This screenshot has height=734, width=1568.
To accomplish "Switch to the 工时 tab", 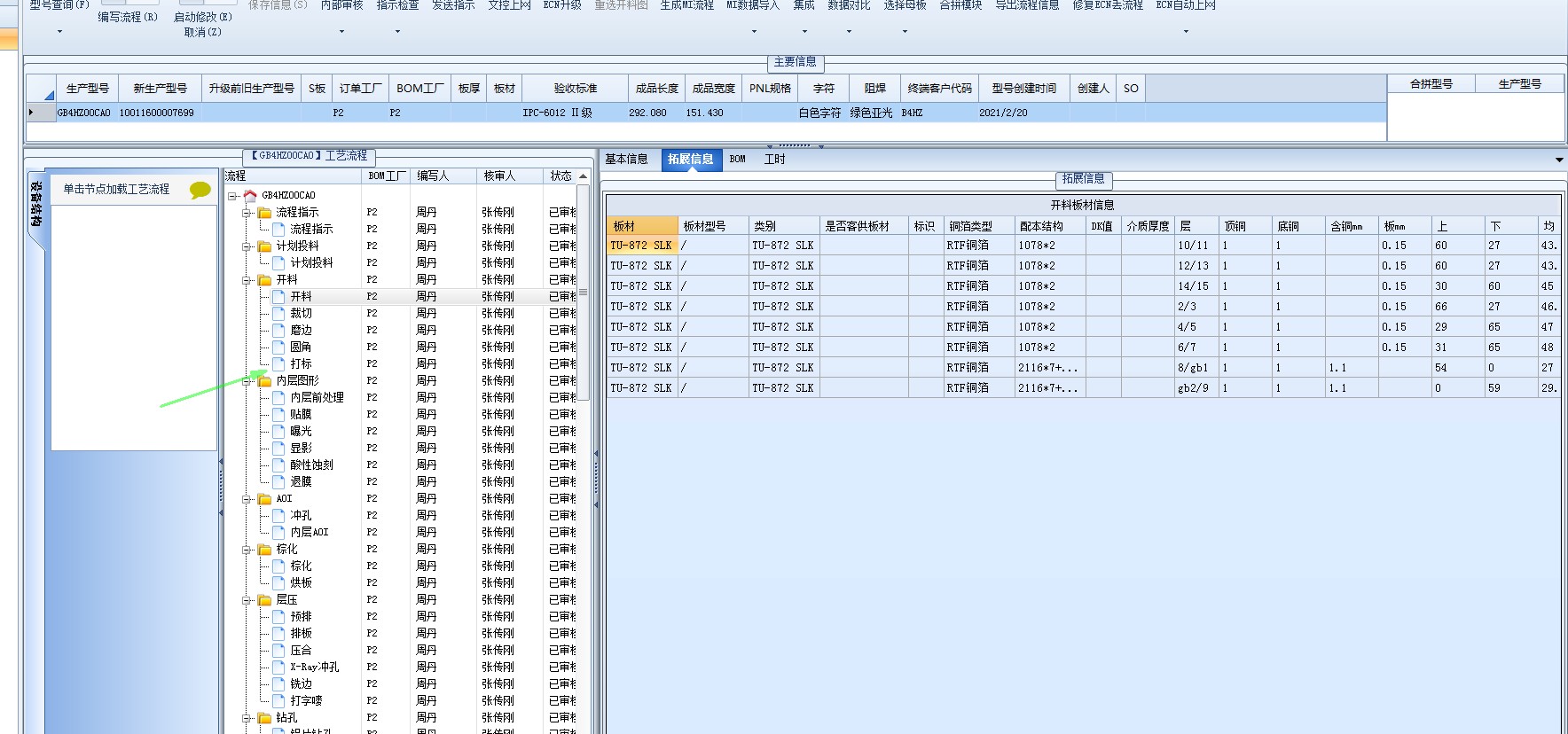I will point(774,160).
